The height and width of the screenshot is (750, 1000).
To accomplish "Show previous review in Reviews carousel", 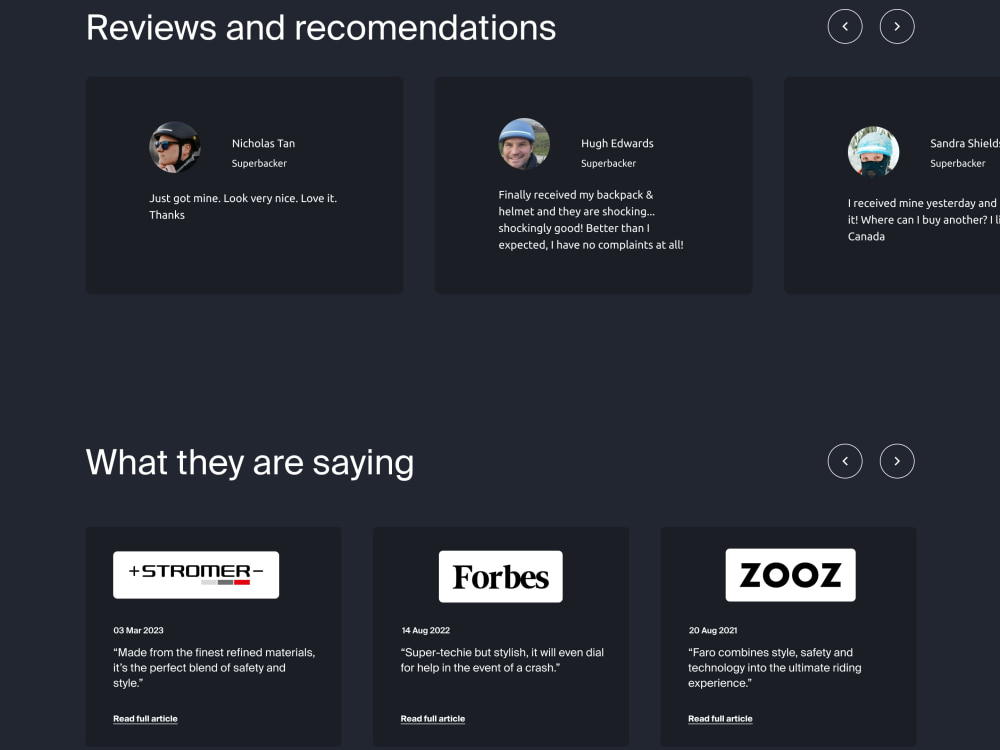I will click(x=845, y=26).
